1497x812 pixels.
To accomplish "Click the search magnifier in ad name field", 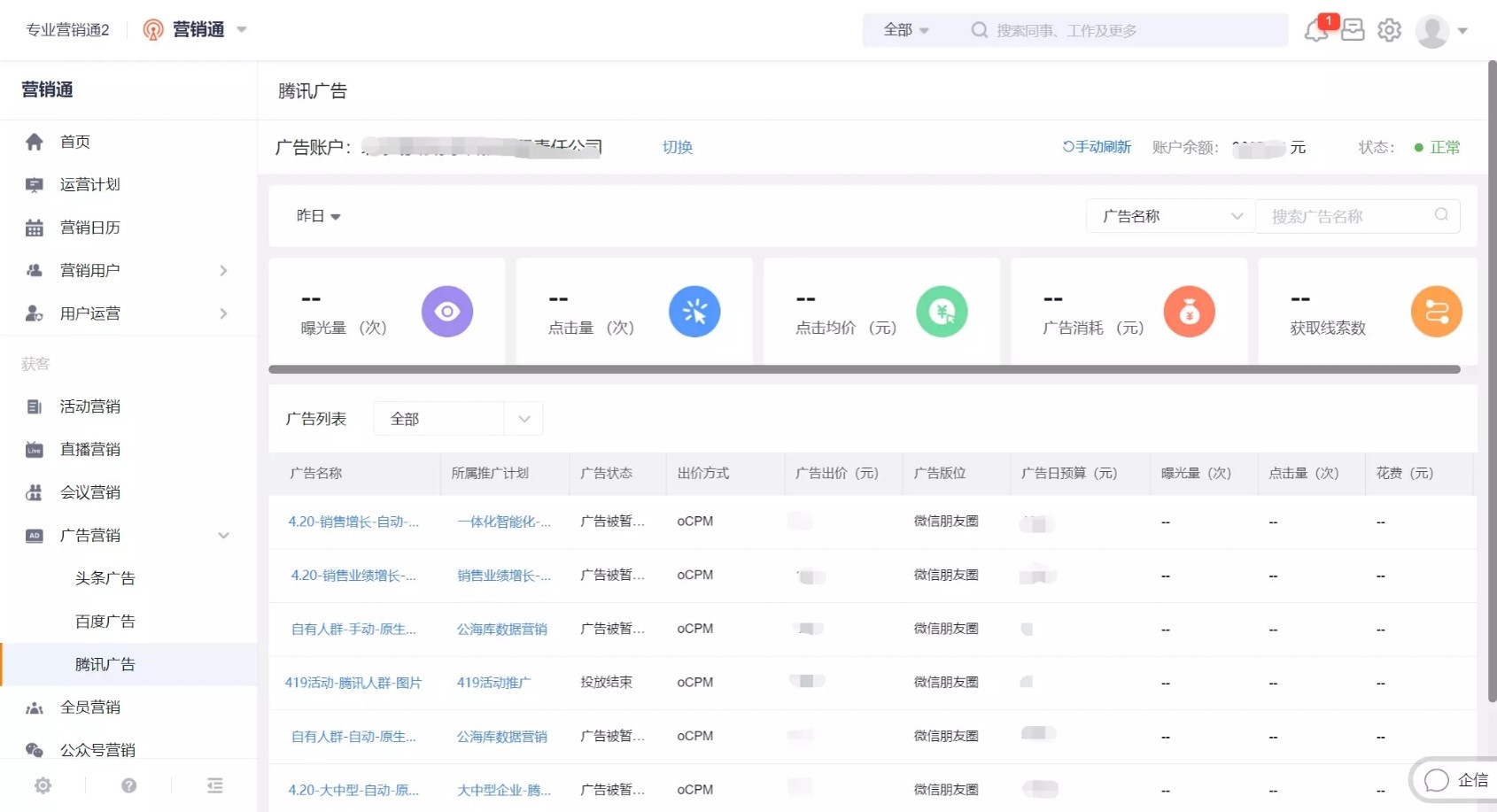I will tap(1441, 215).
